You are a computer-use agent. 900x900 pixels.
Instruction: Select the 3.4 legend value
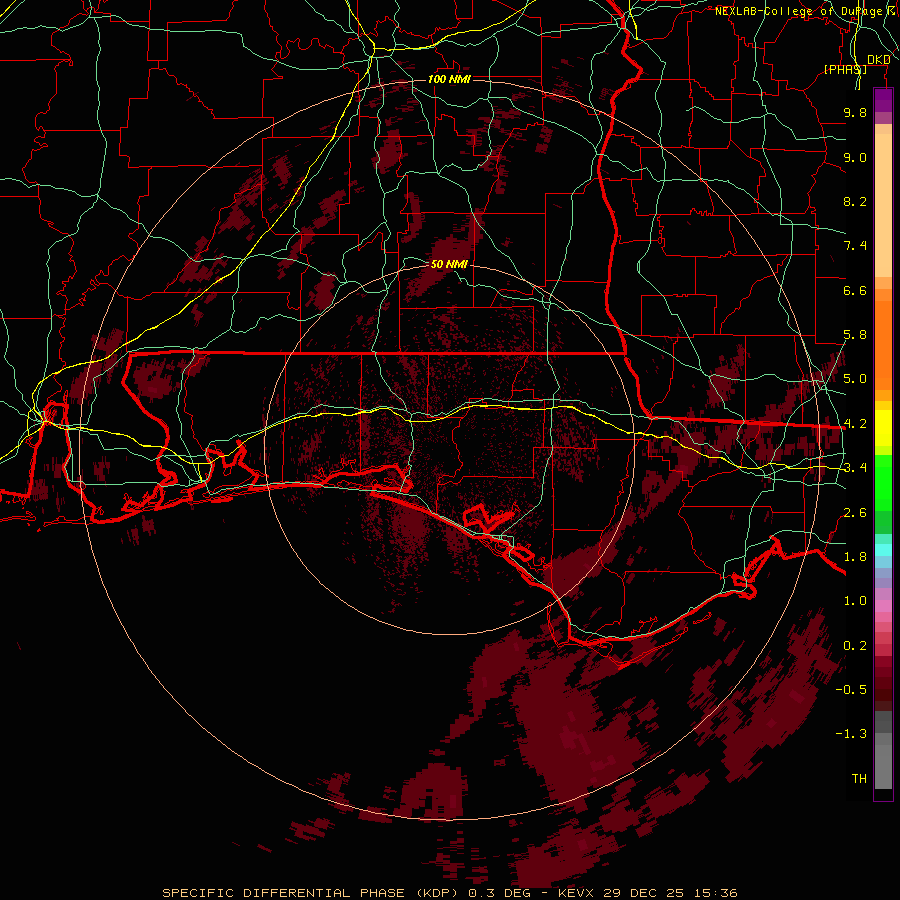855,468
